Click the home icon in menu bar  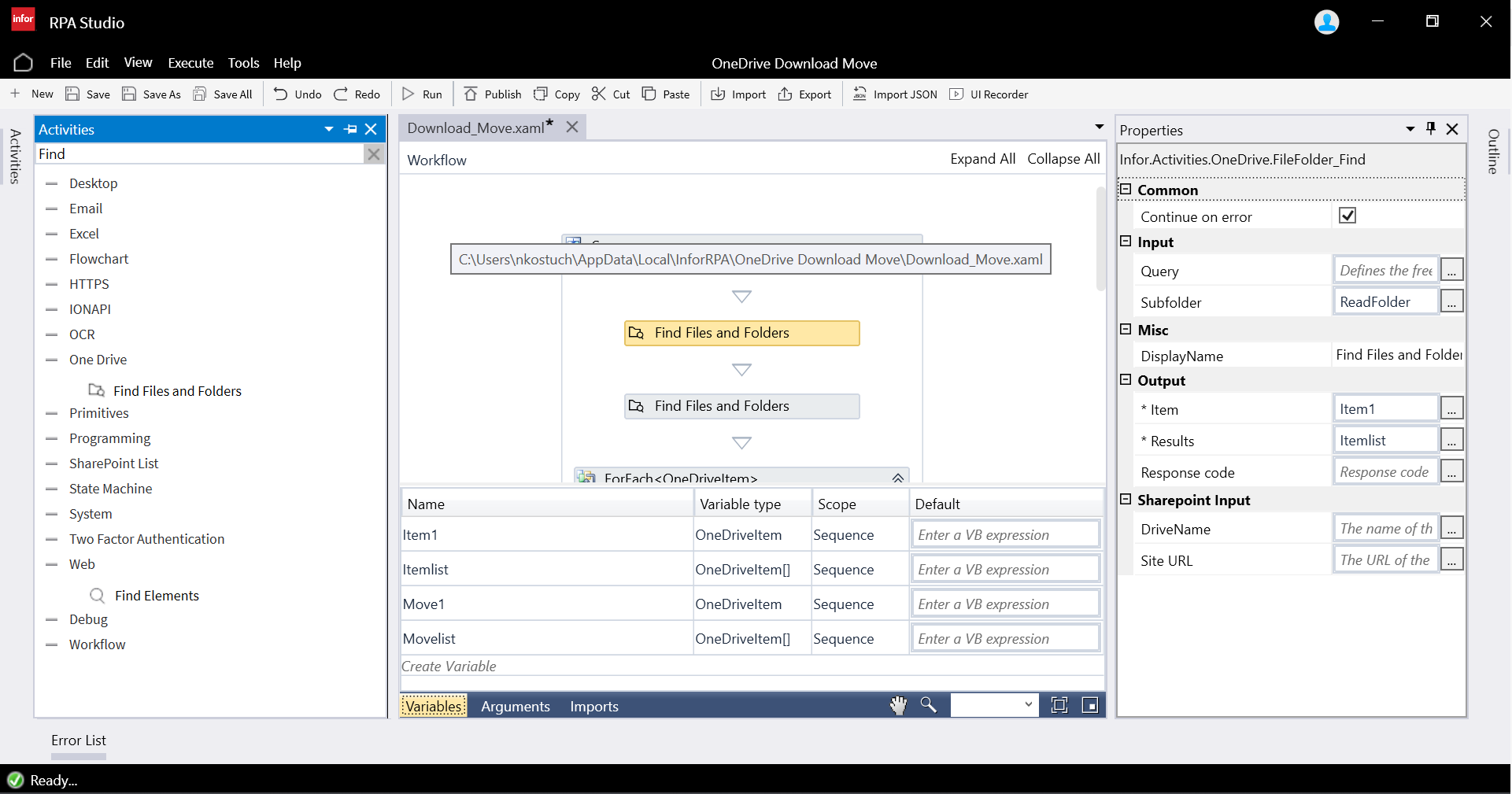tap(23, 63)
